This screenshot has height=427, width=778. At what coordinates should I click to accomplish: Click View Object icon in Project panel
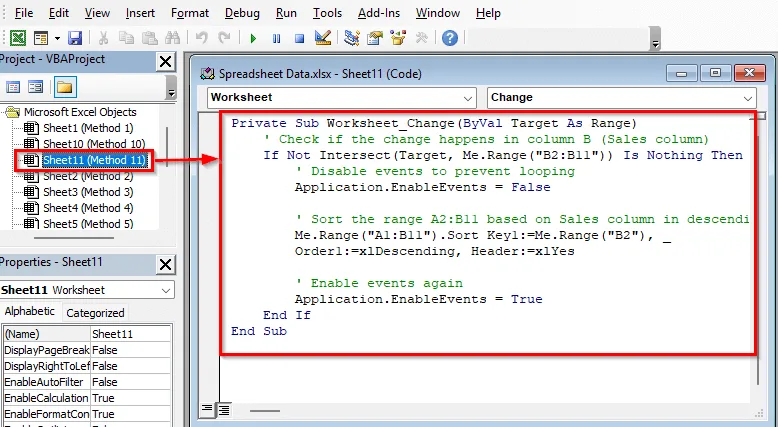coord(36,88)
